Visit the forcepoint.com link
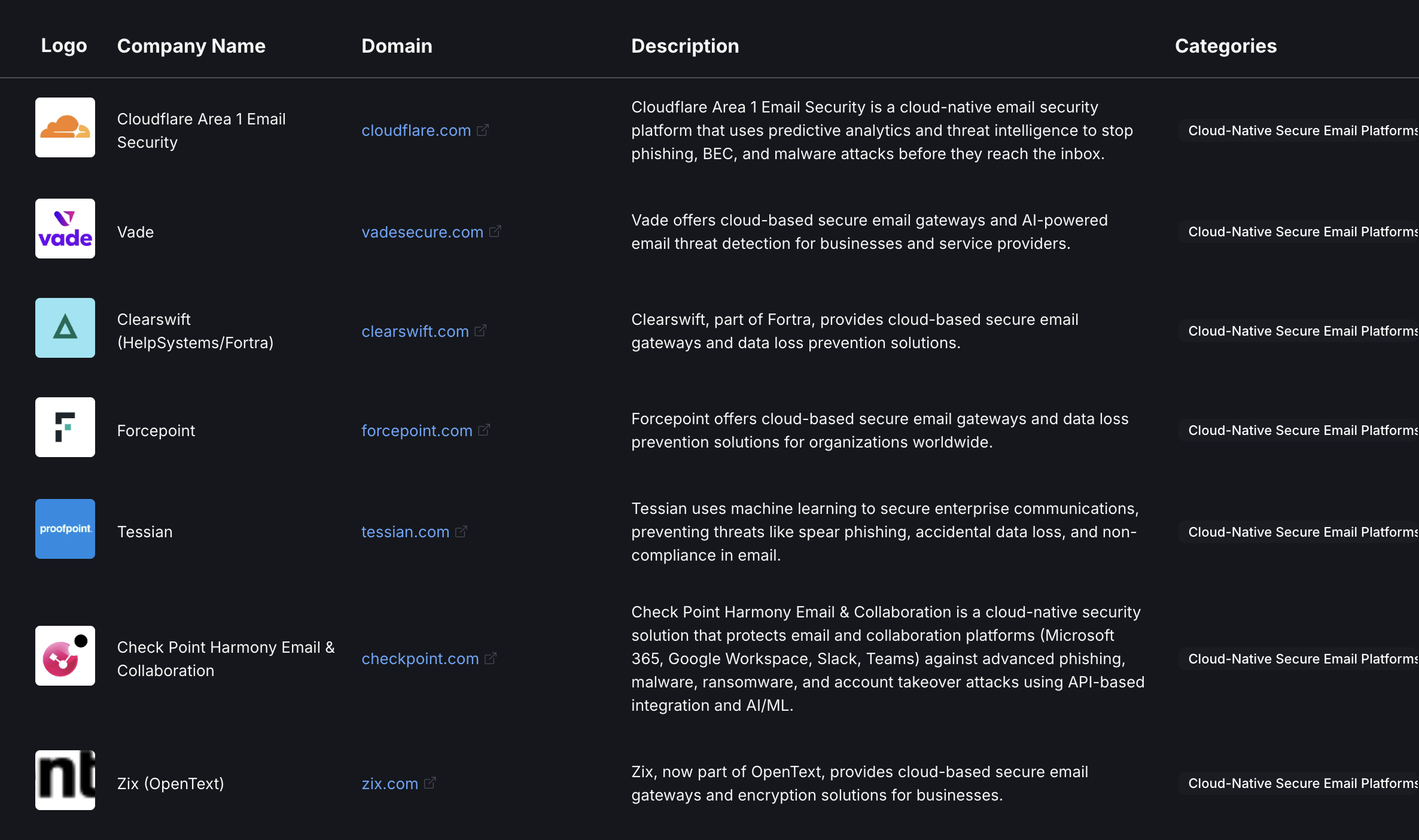The width and height of the screenshot is (1419, 840). [x=417, y=431]
